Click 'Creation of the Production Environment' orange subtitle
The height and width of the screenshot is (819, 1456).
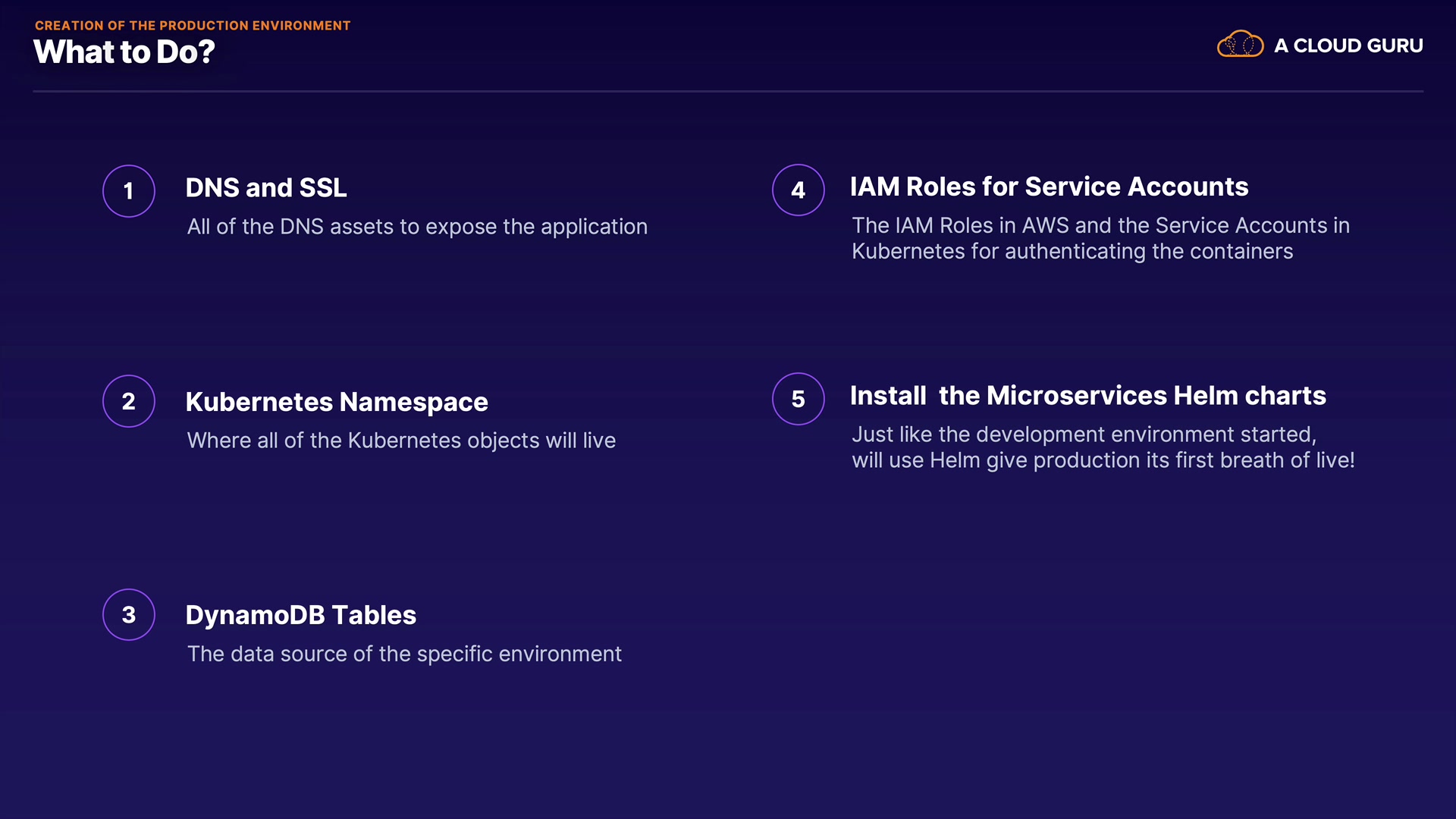[193, 26]
